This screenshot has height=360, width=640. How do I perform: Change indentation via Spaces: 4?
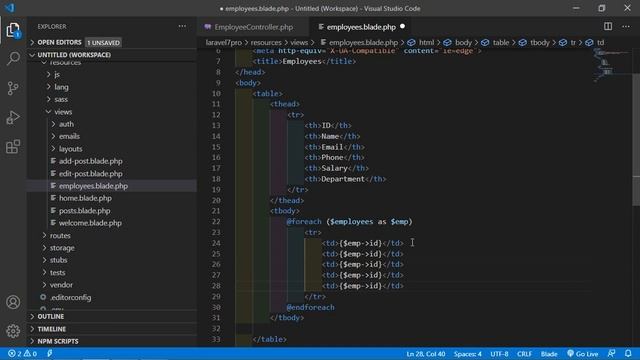click(468, 354)
